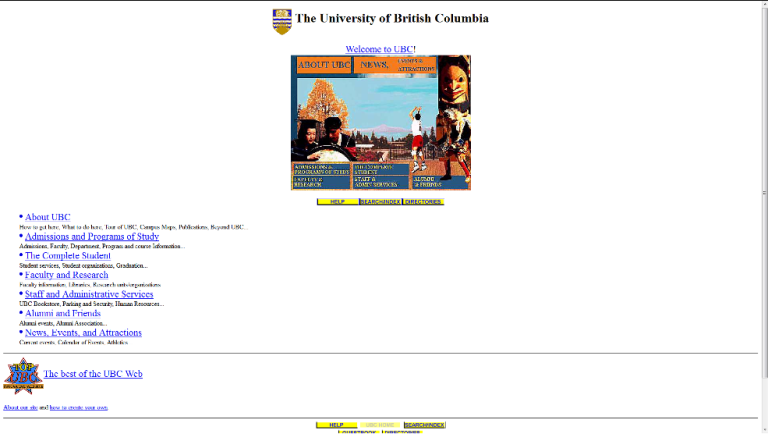Click SEARCH/INDEX button below the campus image
768x434 pixels.
pyautogui.click(x=380, y=202)
